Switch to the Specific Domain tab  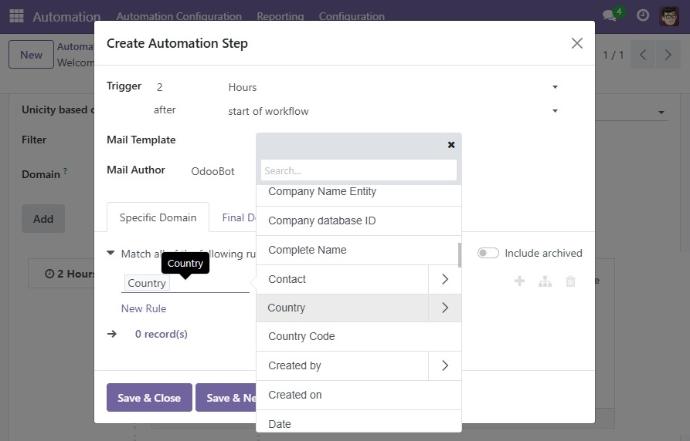pyautogui.click(x=158, y=217)
